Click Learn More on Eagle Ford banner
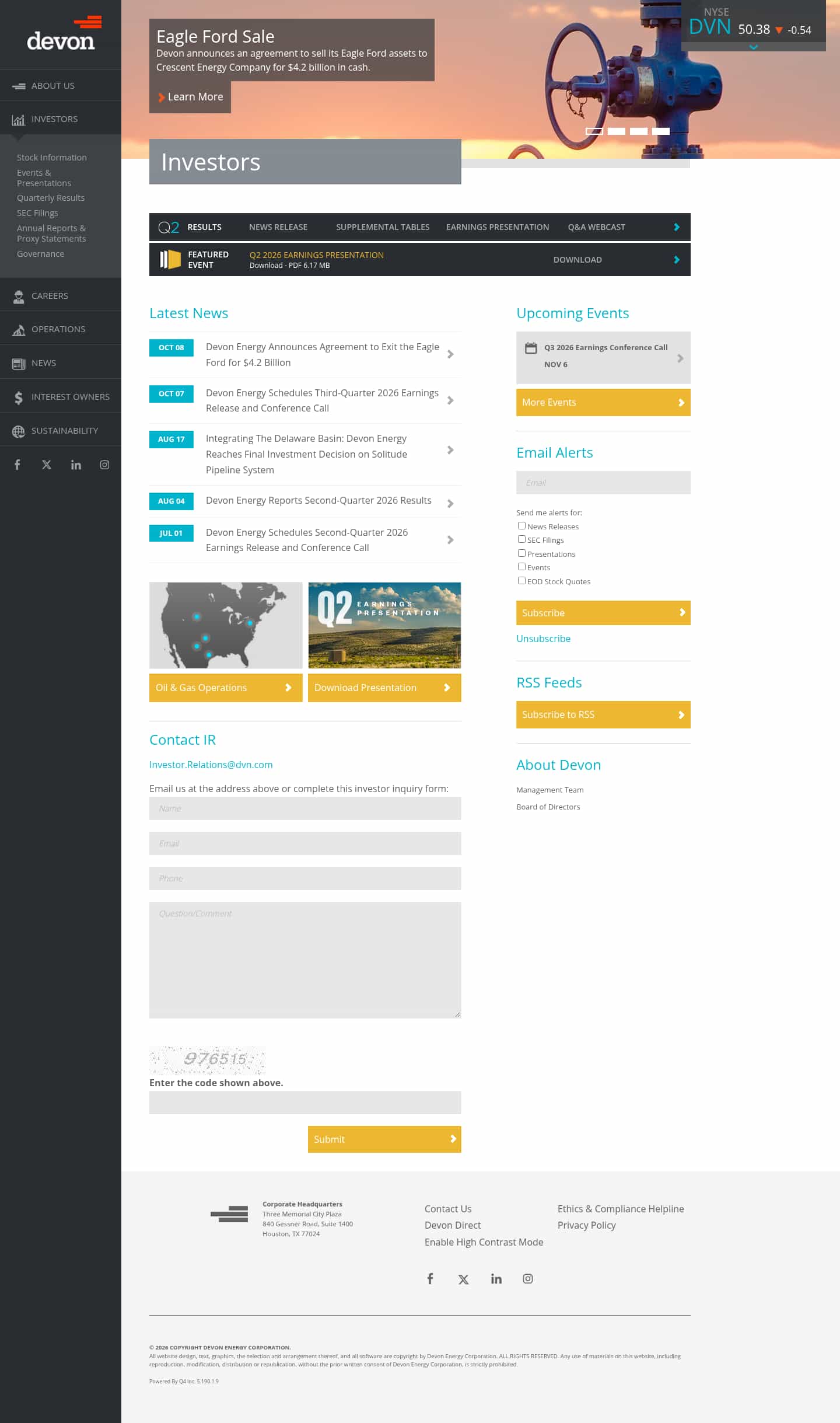 [x=190, y=97]
